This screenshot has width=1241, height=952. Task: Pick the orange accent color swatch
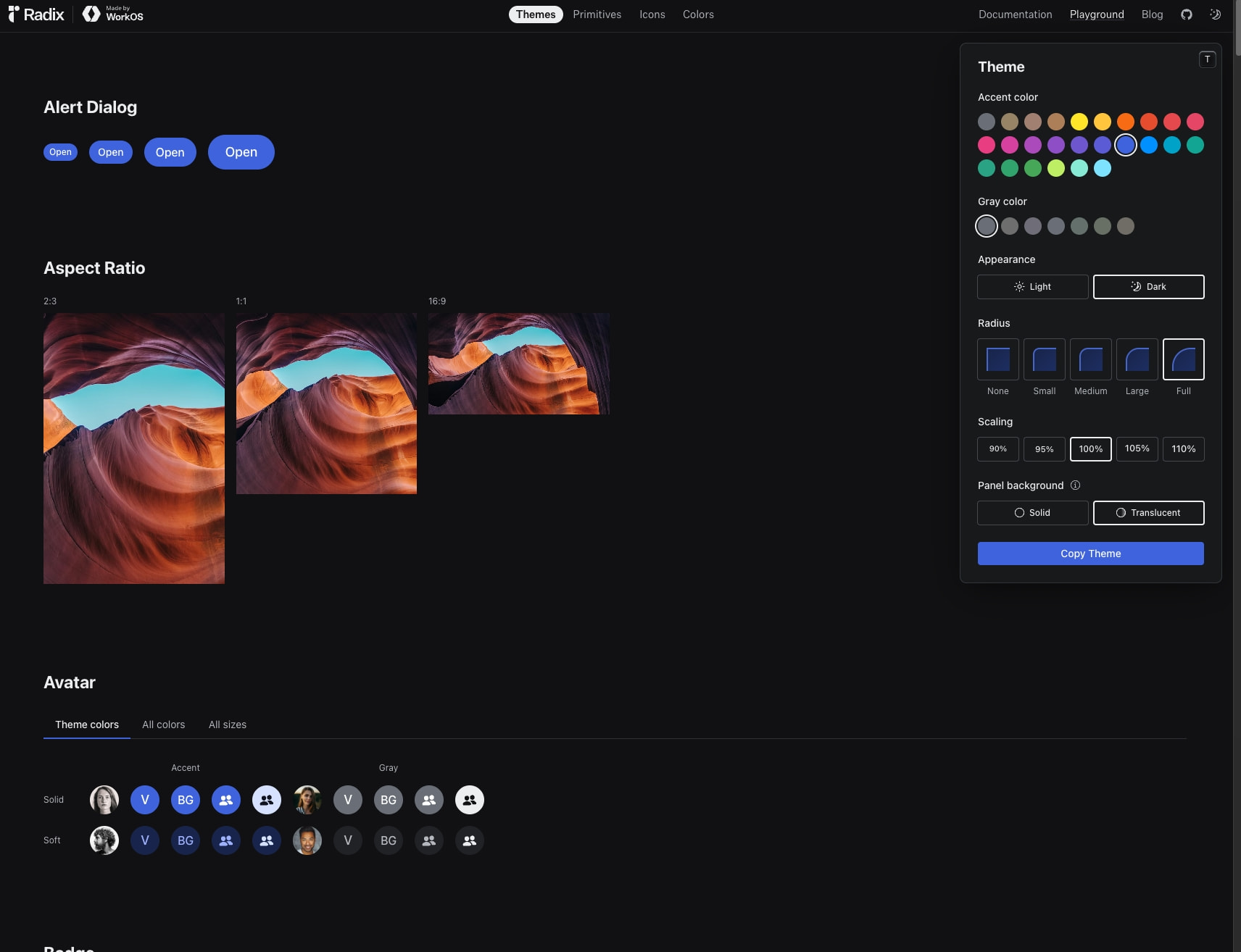1126,122
